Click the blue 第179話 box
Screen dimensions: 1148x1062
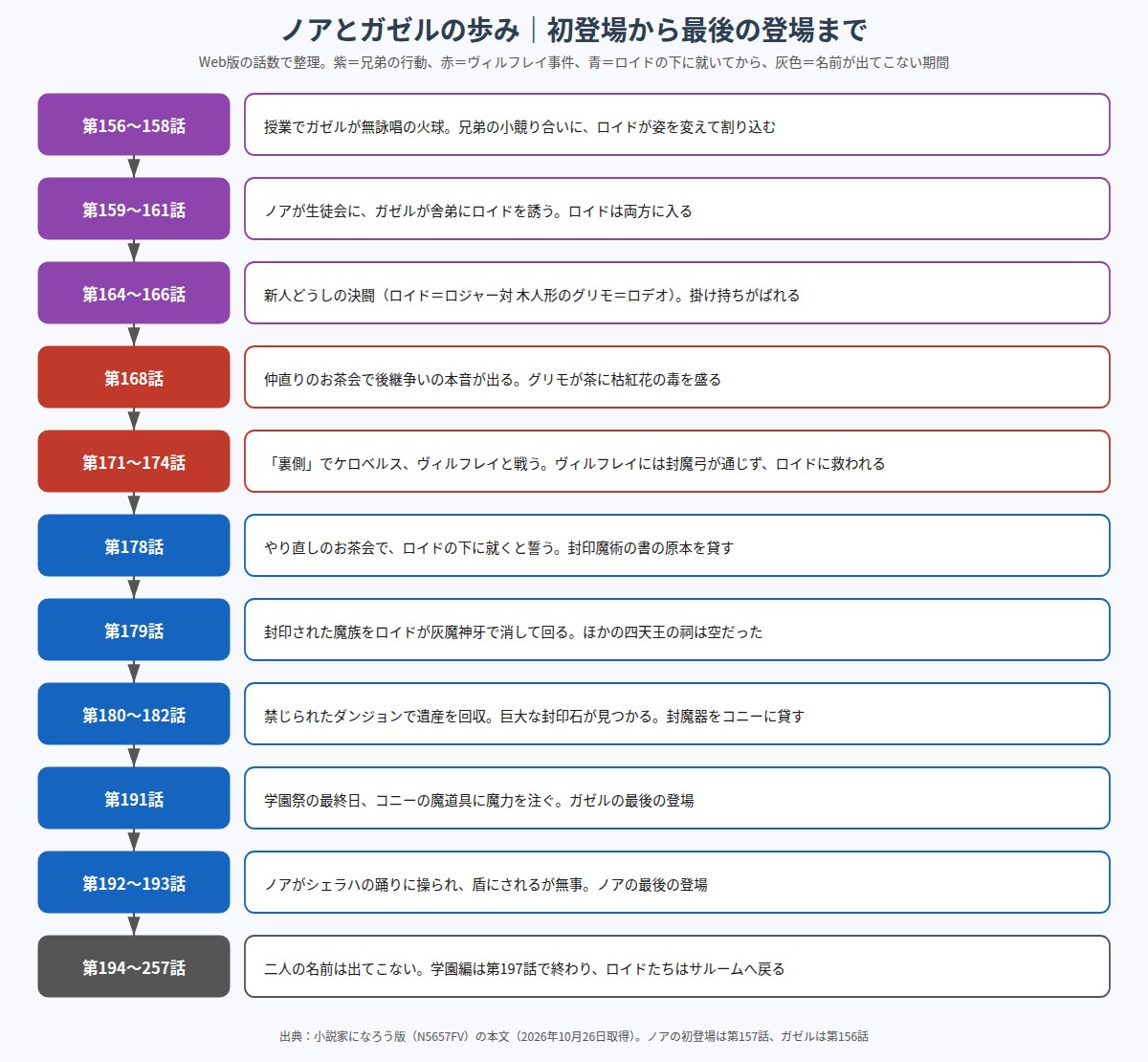click(x=134, y=630)
